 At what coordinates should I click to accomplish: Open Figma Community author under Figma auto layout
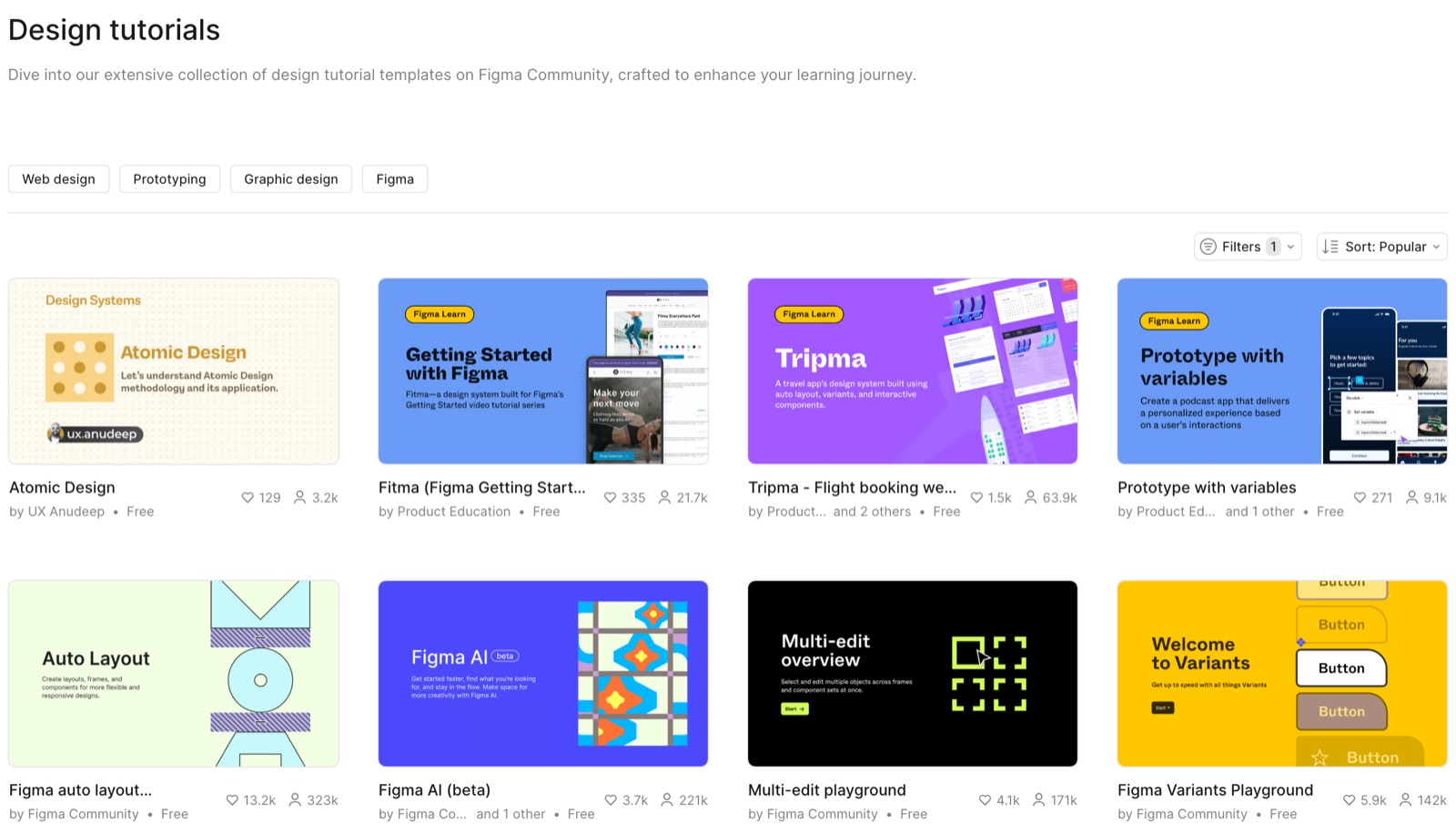tap(83, 814)
